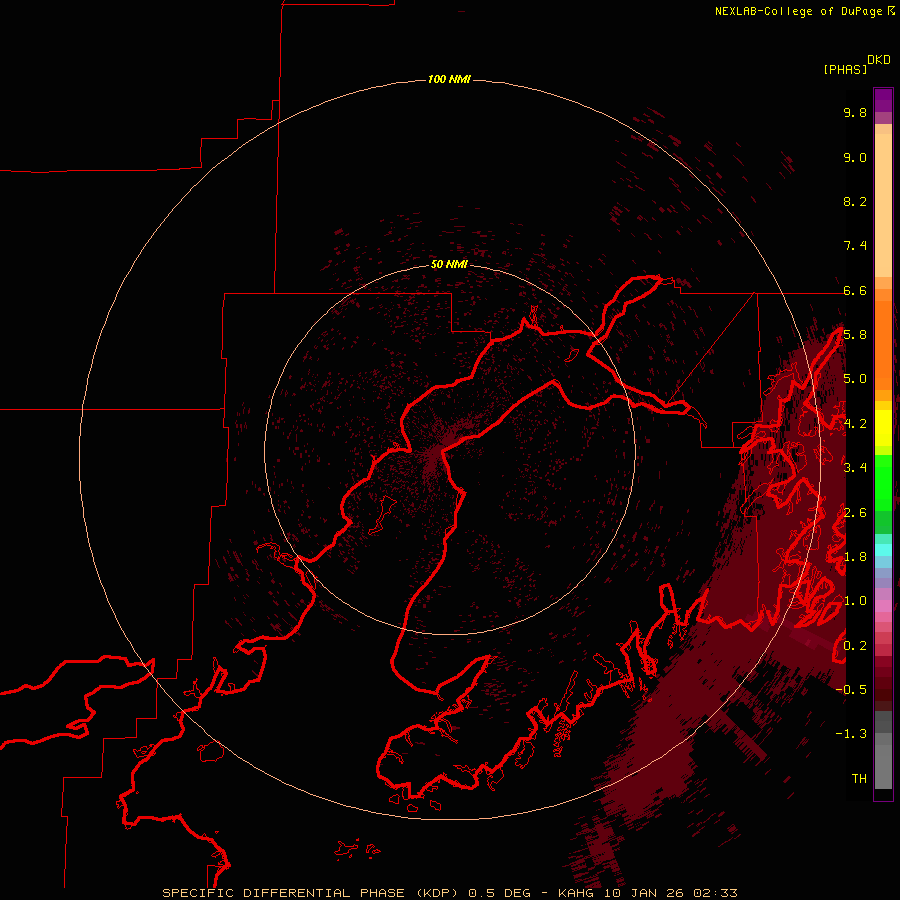The height and width of the screenshot is (900, 900).
Task: Click the TH threshold label on colorbar
Action: tap(859, 778)
